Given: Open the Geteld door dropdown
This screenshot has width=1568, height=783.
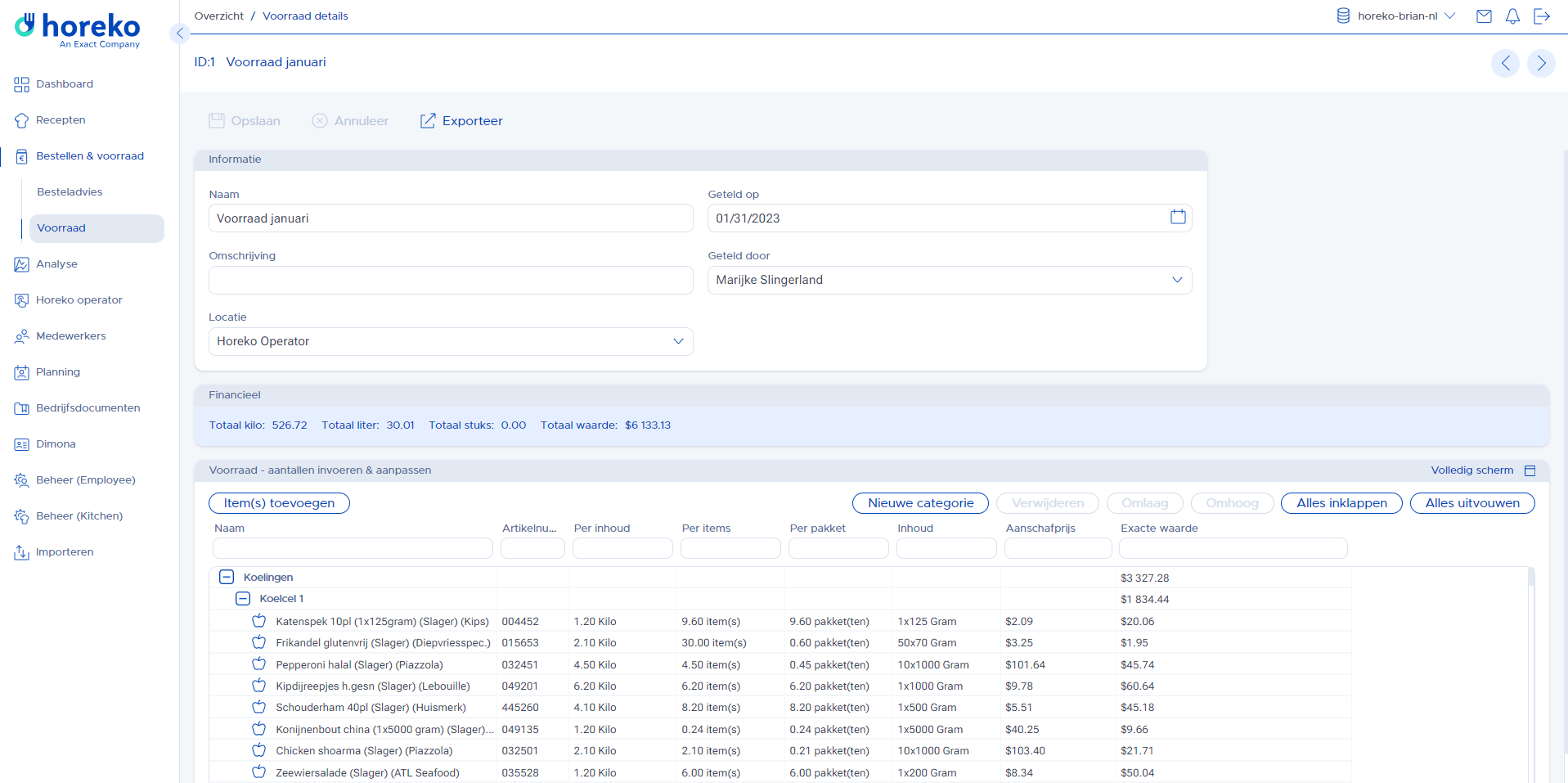Looking at the screenshot, I should (x=949, y=280).
